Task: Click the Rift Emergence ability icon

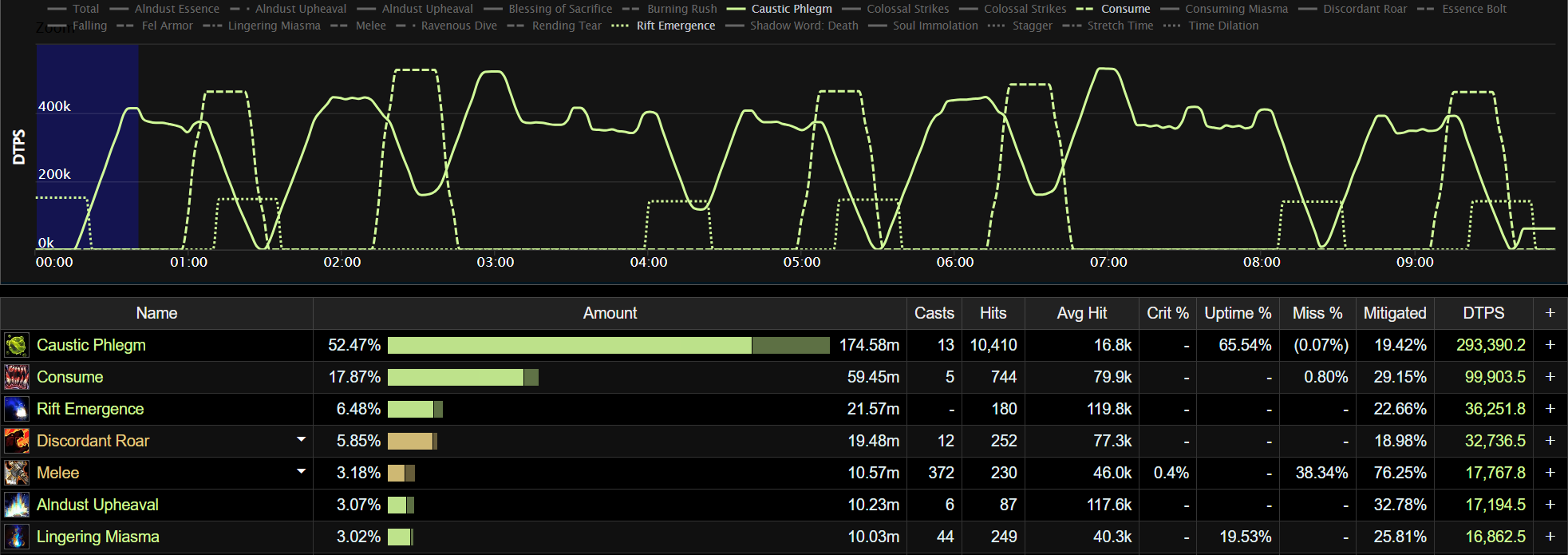Action: (16, 409)
